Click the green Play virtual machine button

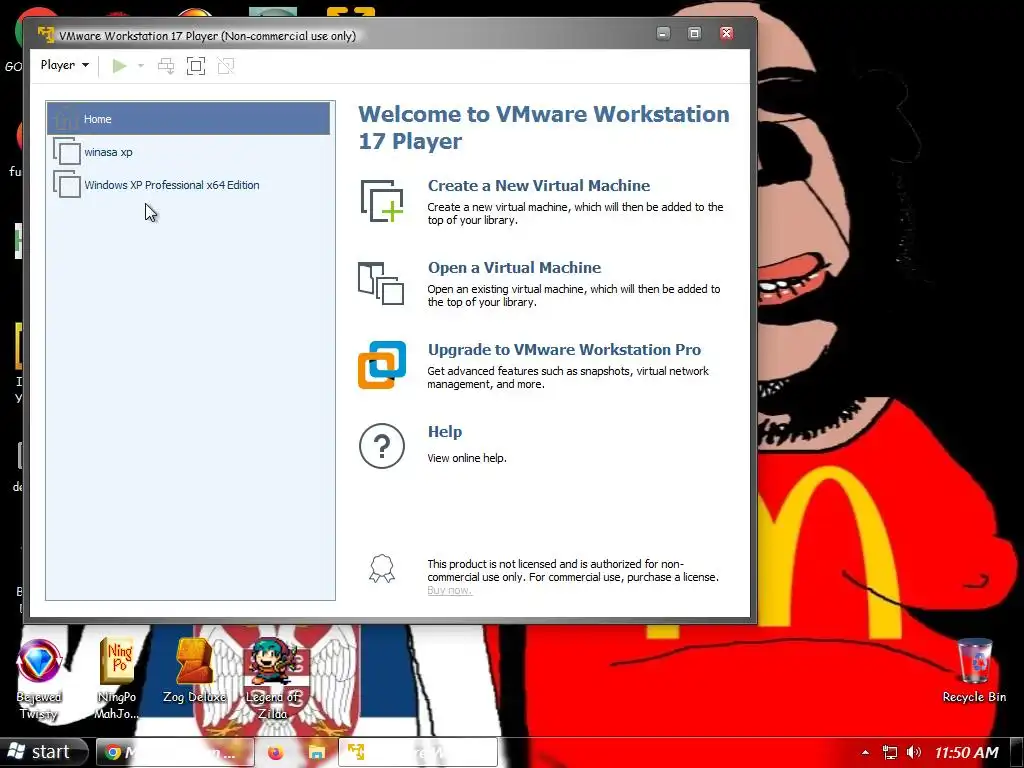click(x=120, y=65)
